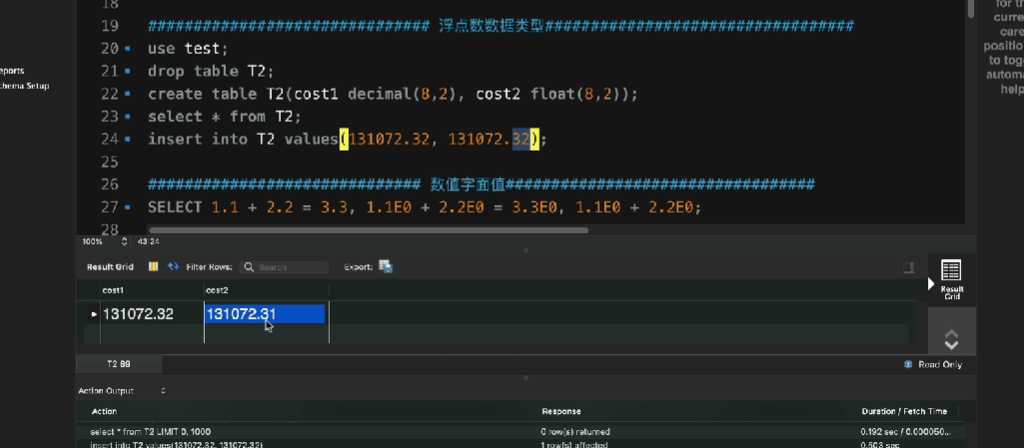
Task: Click line number 25 in the gutter
Action: (110, 161)
